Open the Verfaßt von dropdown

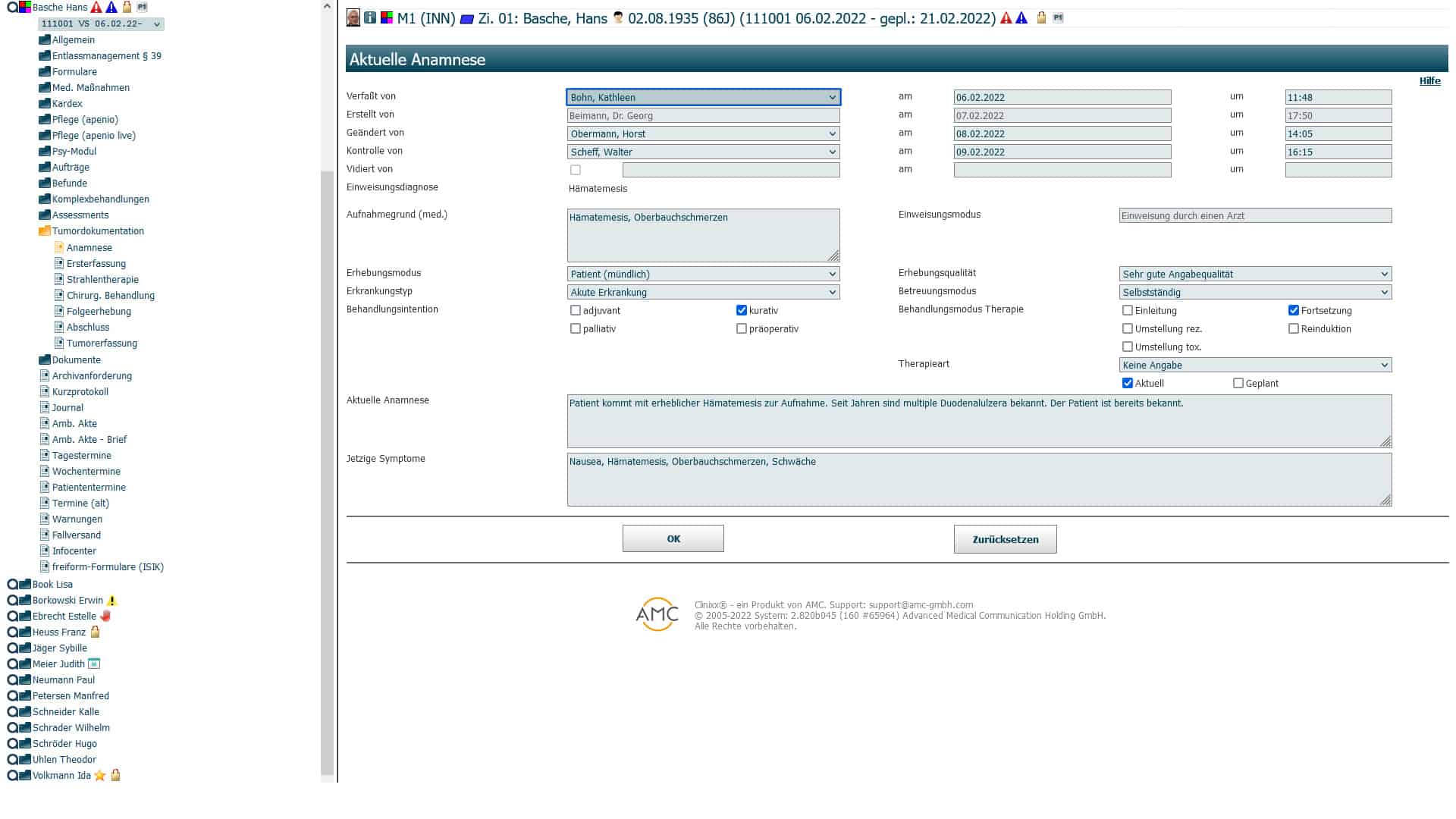coord(703,97)
